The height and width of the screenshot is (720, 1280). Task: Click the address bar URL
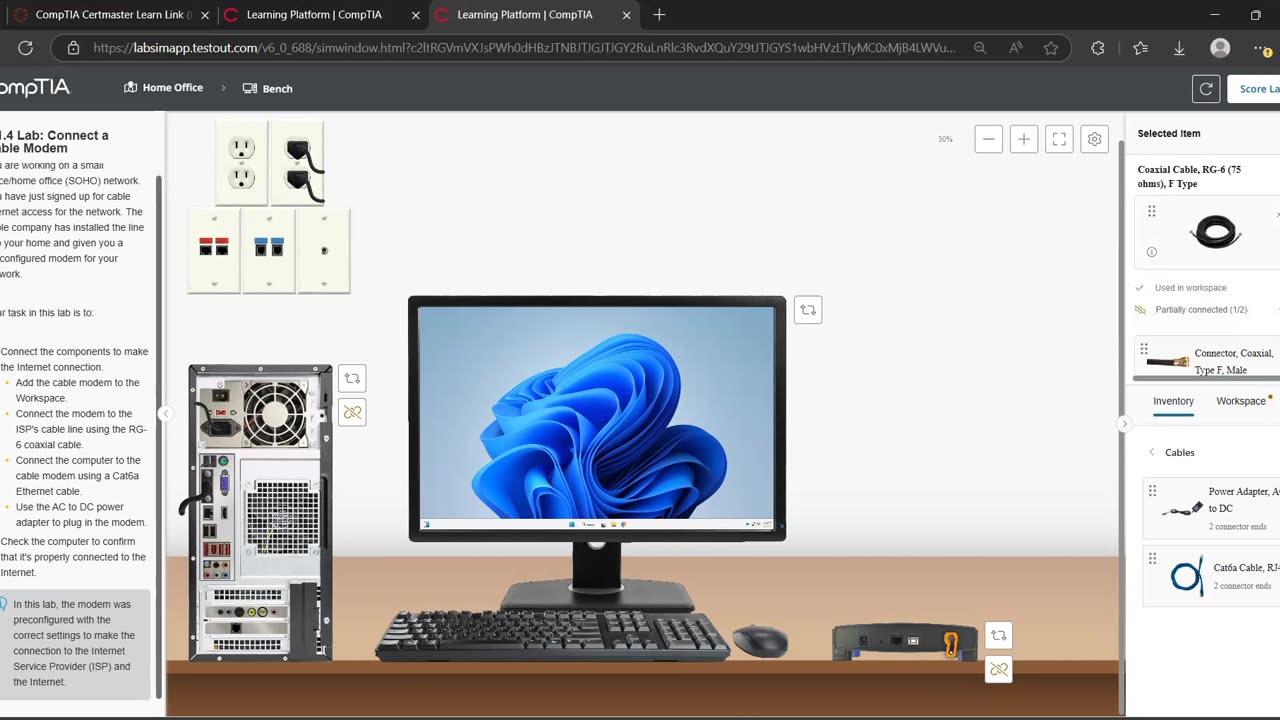coord(524,48)
